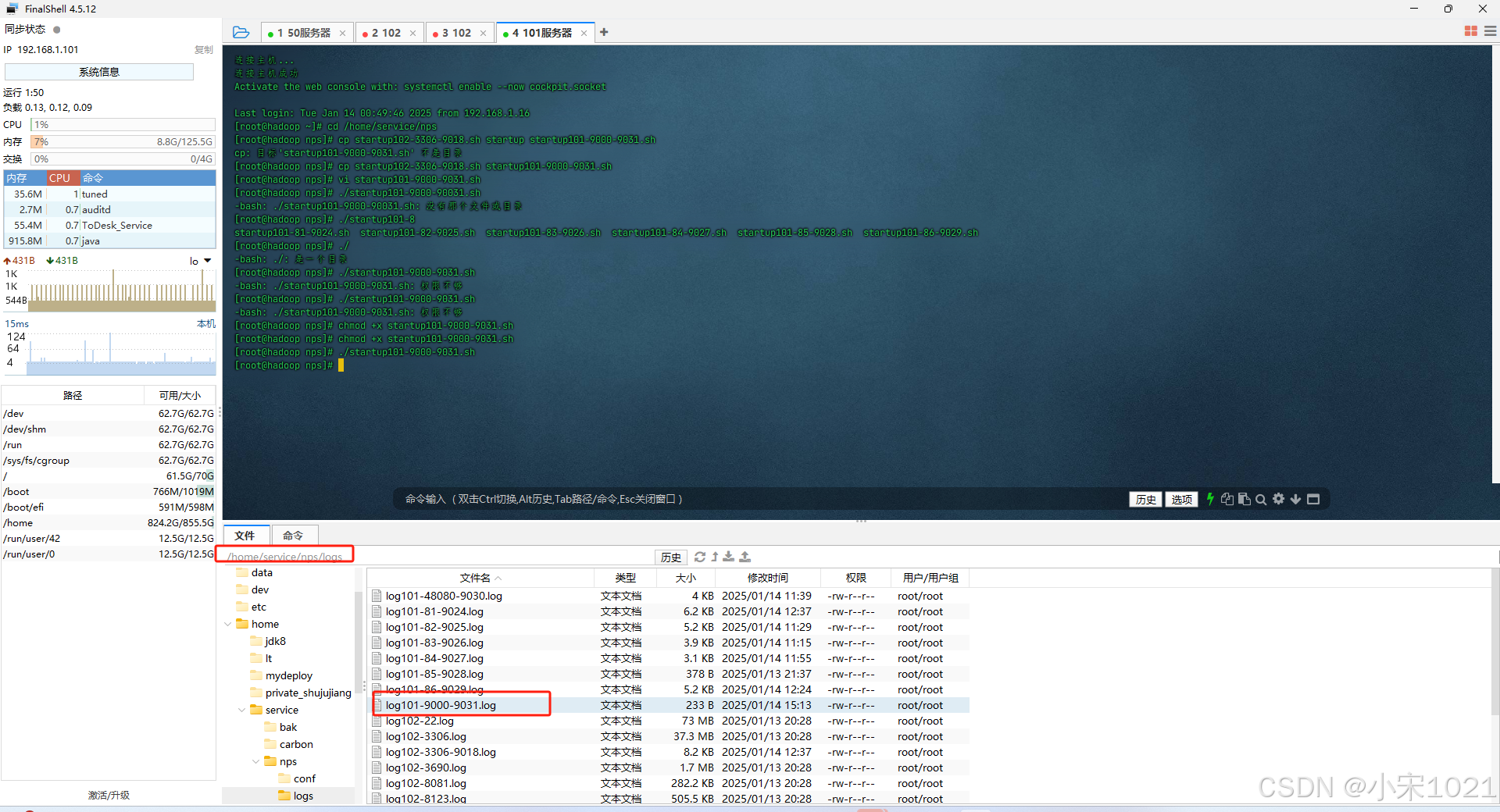This screenshot has height=812, width=1500.
Task: Select the mydeploy folder in tree
Action: [x=282, y=675]
